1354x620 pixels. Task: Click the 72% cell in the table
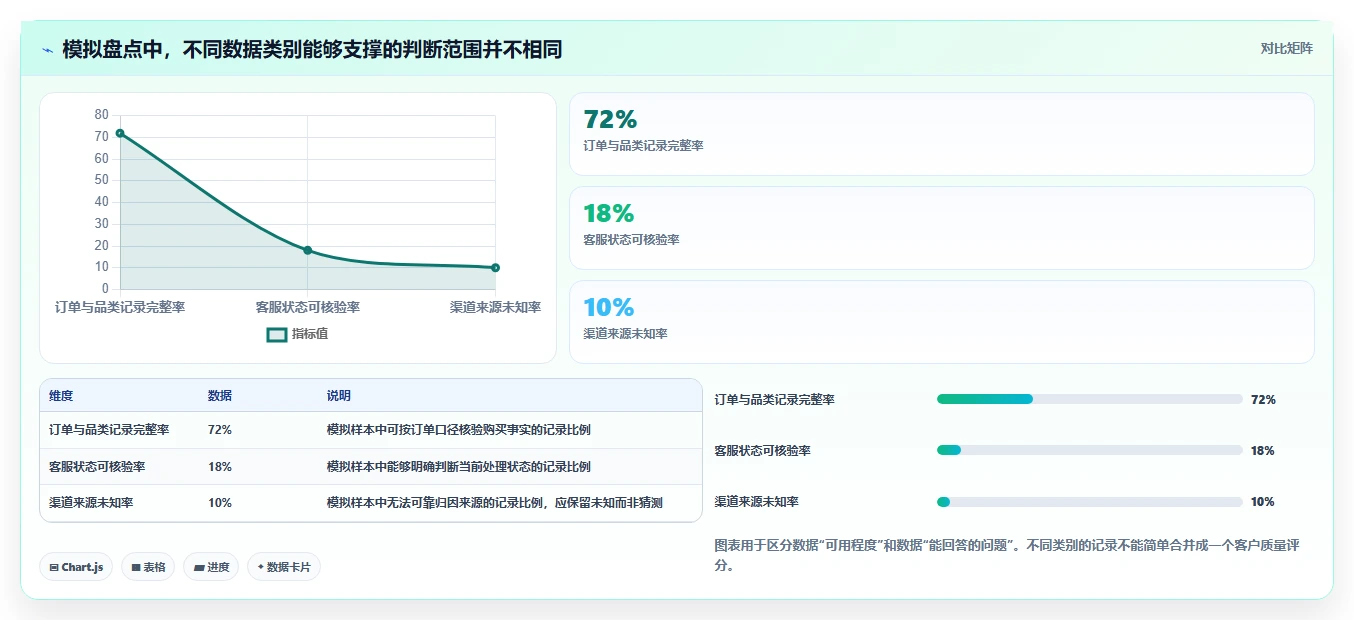[220, 430]
